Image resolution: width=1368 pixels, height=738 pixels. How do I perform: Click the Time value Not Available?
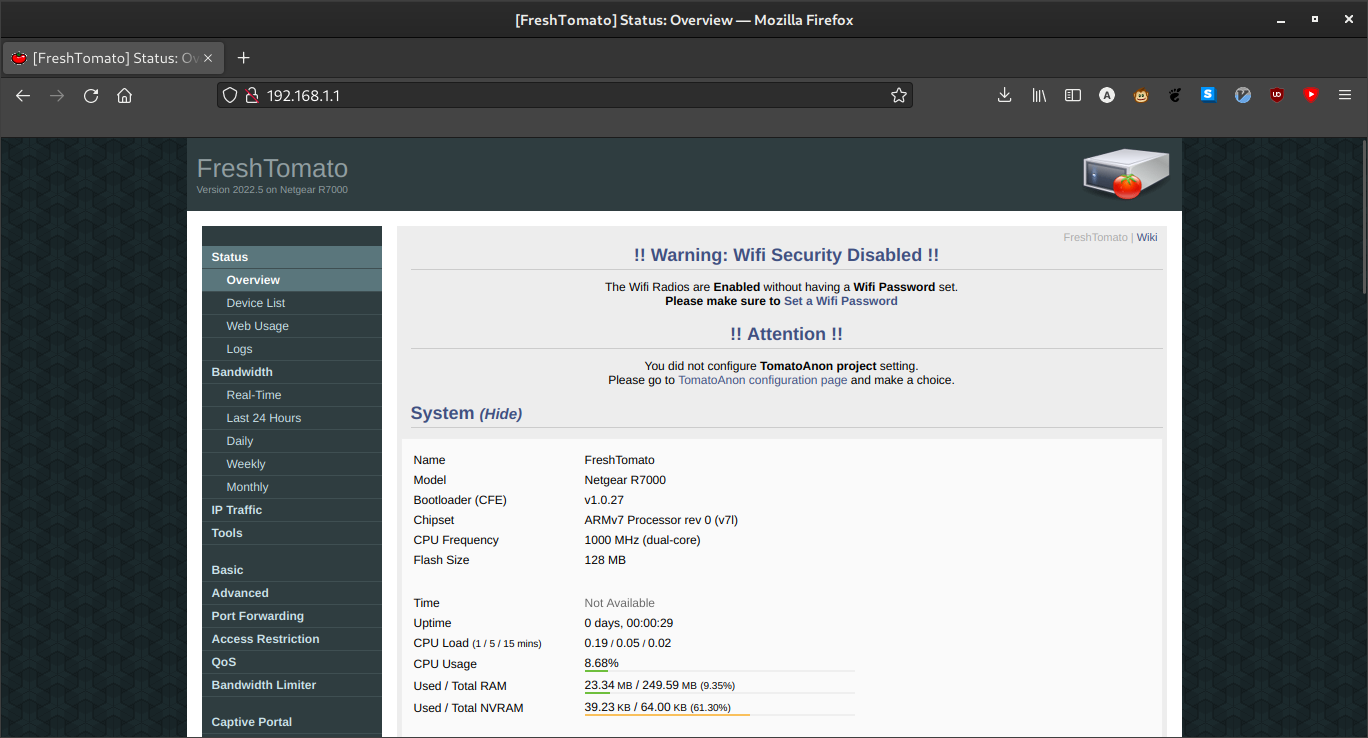(620, 603)
